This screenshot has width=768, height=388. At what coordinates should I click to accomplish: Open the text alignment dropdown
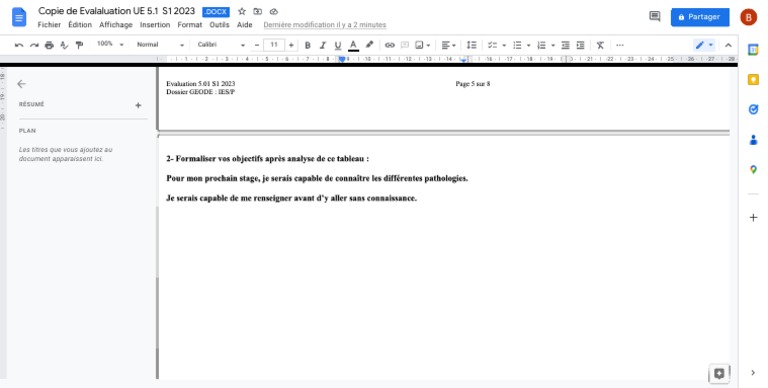click(448, 45)
